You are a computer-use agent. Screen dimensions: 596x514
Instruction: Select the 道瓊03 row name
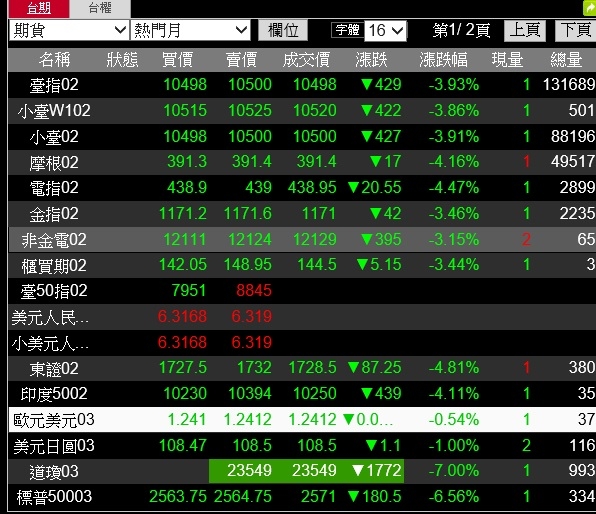coord(54,471)
